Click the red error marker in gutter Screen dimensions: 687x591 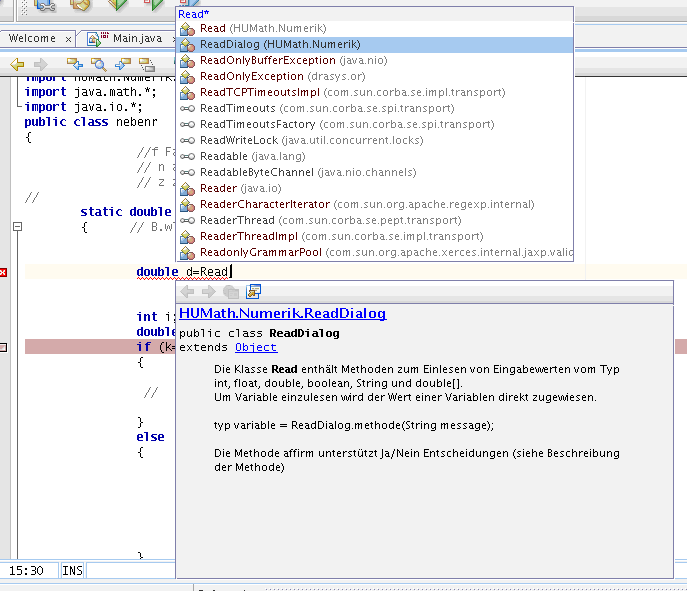[x=4, y=272]
